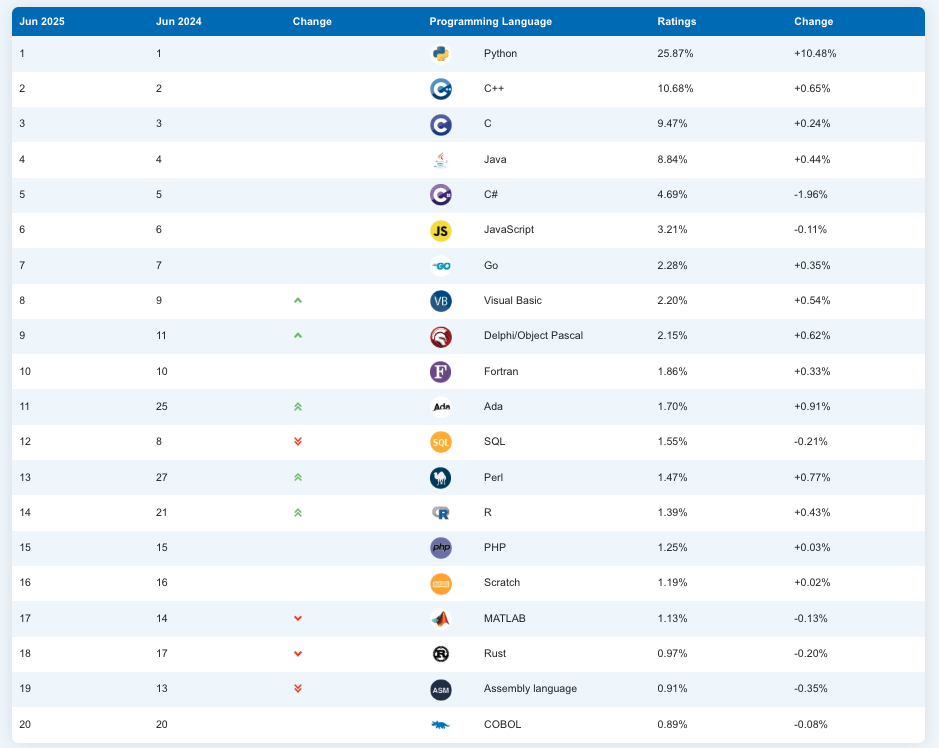Click the Visual Basic VB icon
Viewport: 939px width, 748px height.
(x=440, y=301)
